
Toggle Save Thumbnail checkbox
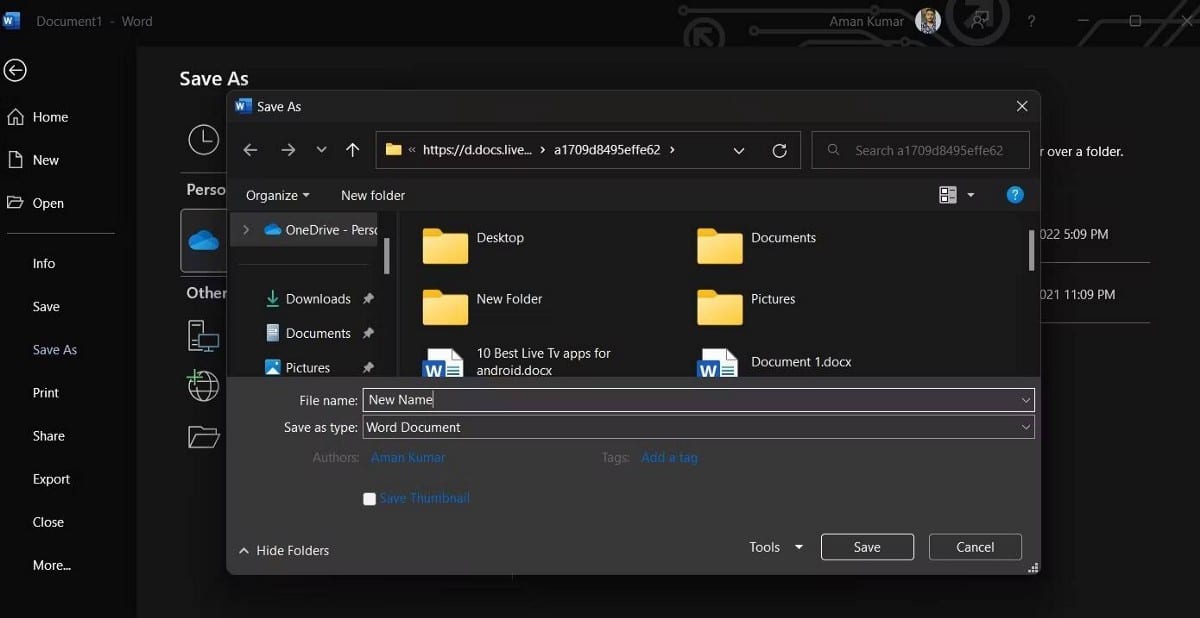pos(370,498)
